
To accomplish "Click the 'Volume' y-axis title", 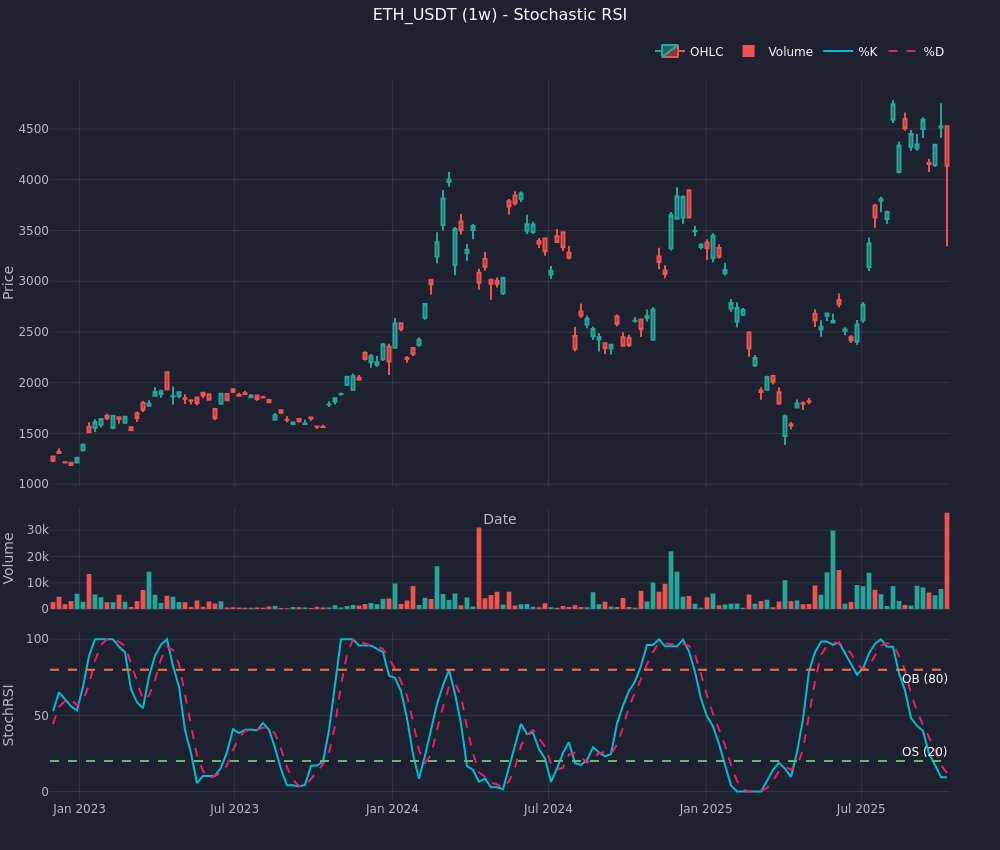I will tap(8, 559).
